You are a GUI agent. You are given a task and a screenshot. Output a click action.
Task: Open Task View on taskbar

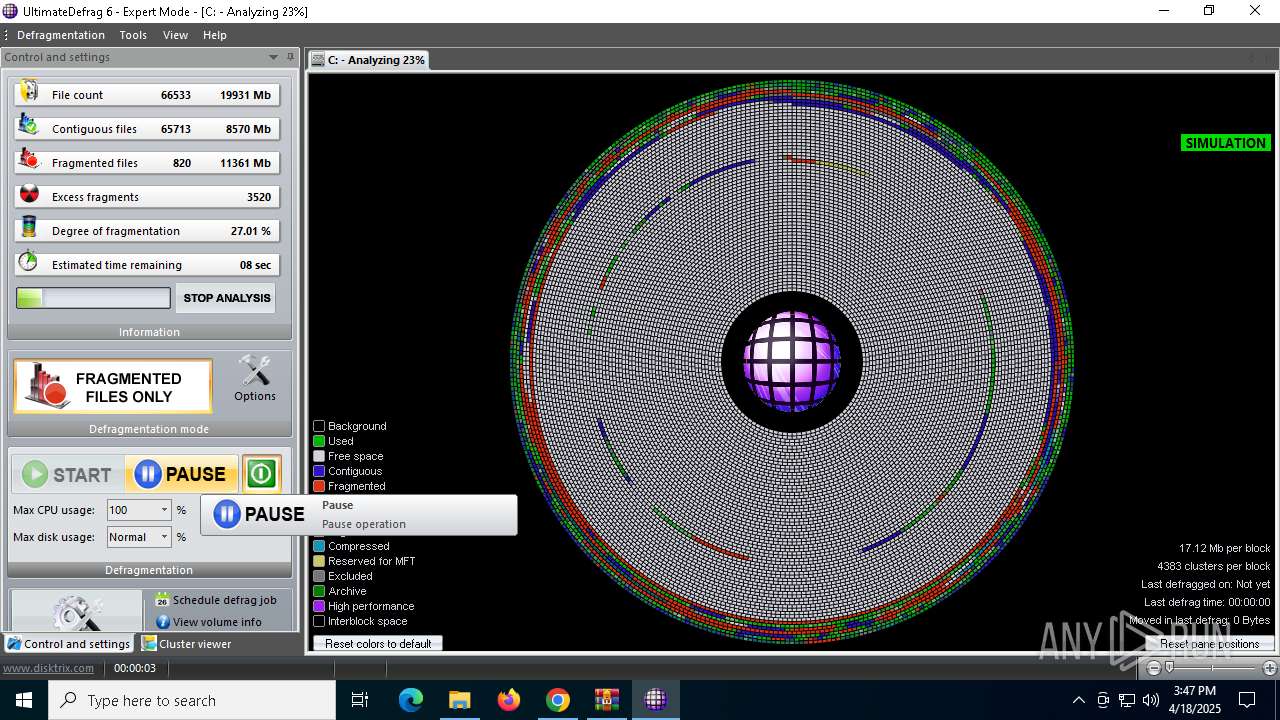360,700
